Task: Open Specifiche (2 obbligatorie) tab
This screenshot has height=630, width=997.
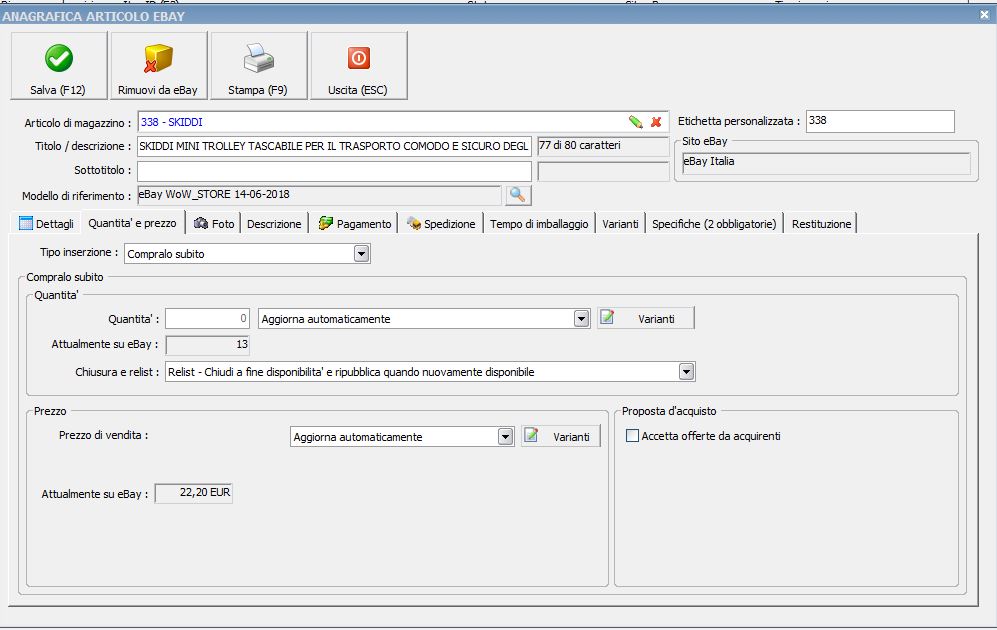Action: pyautogui.click(x=714, y=224)
